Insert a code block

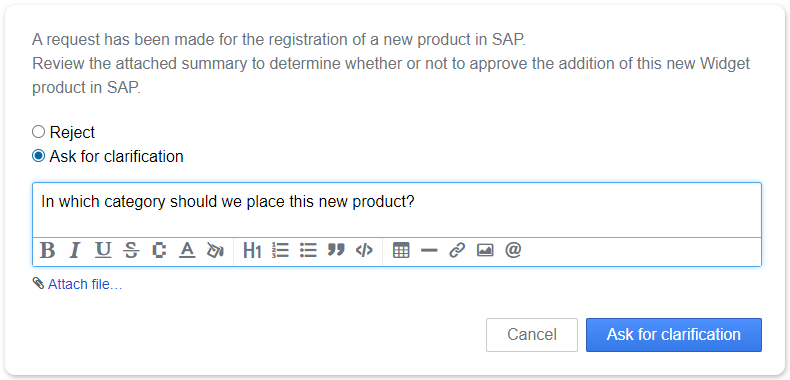pyautogui.click(x=364, y=250)
